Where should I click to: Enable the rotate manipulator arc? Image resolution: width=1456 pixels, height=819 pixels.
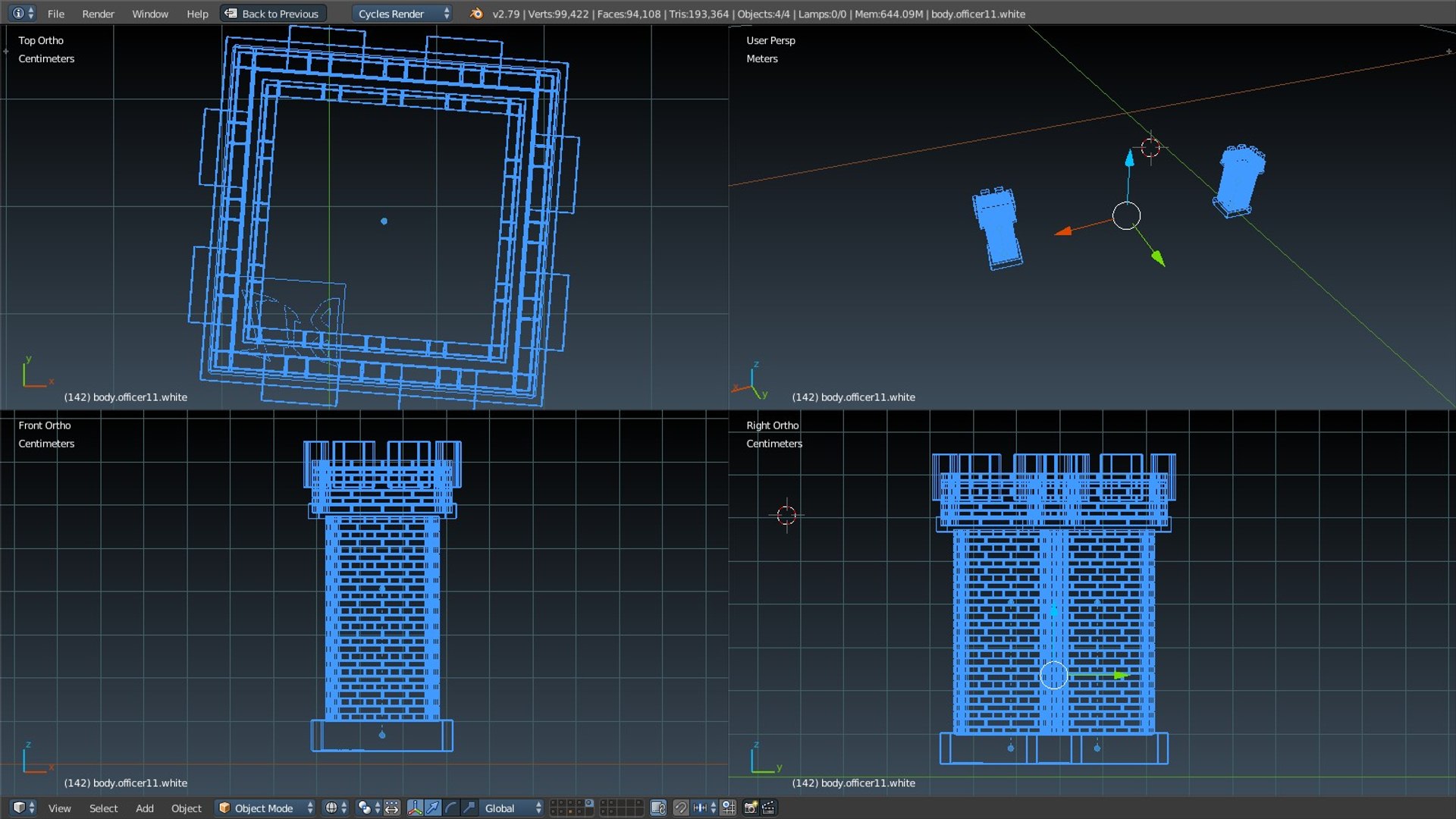(451, 808)
